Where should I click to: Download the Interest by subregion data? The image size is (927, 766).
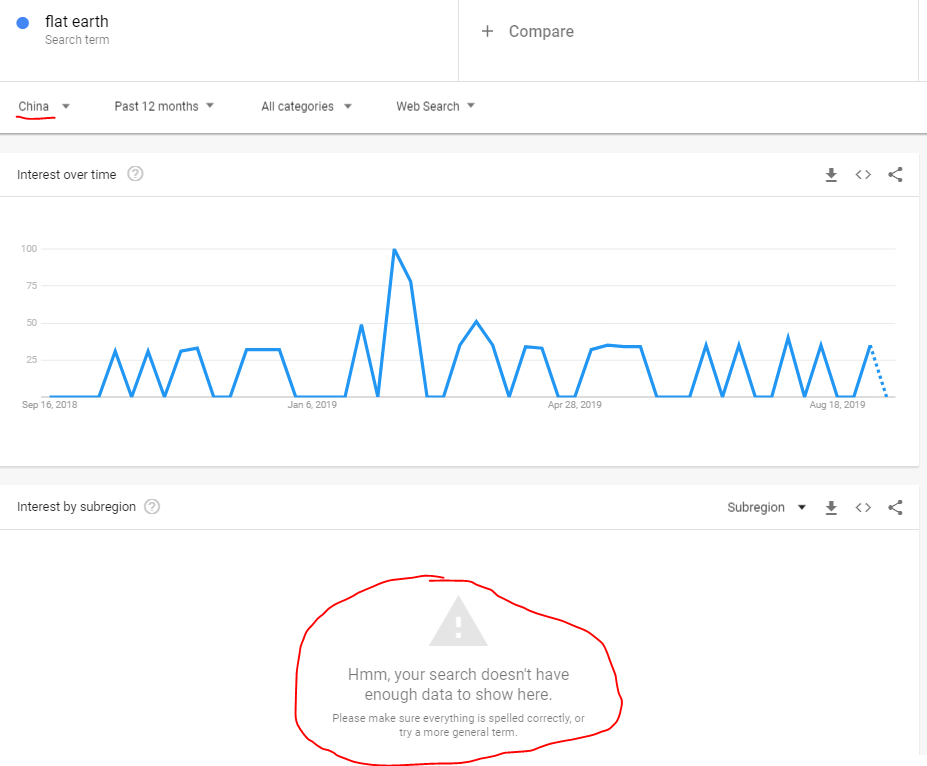pos(831,507)
